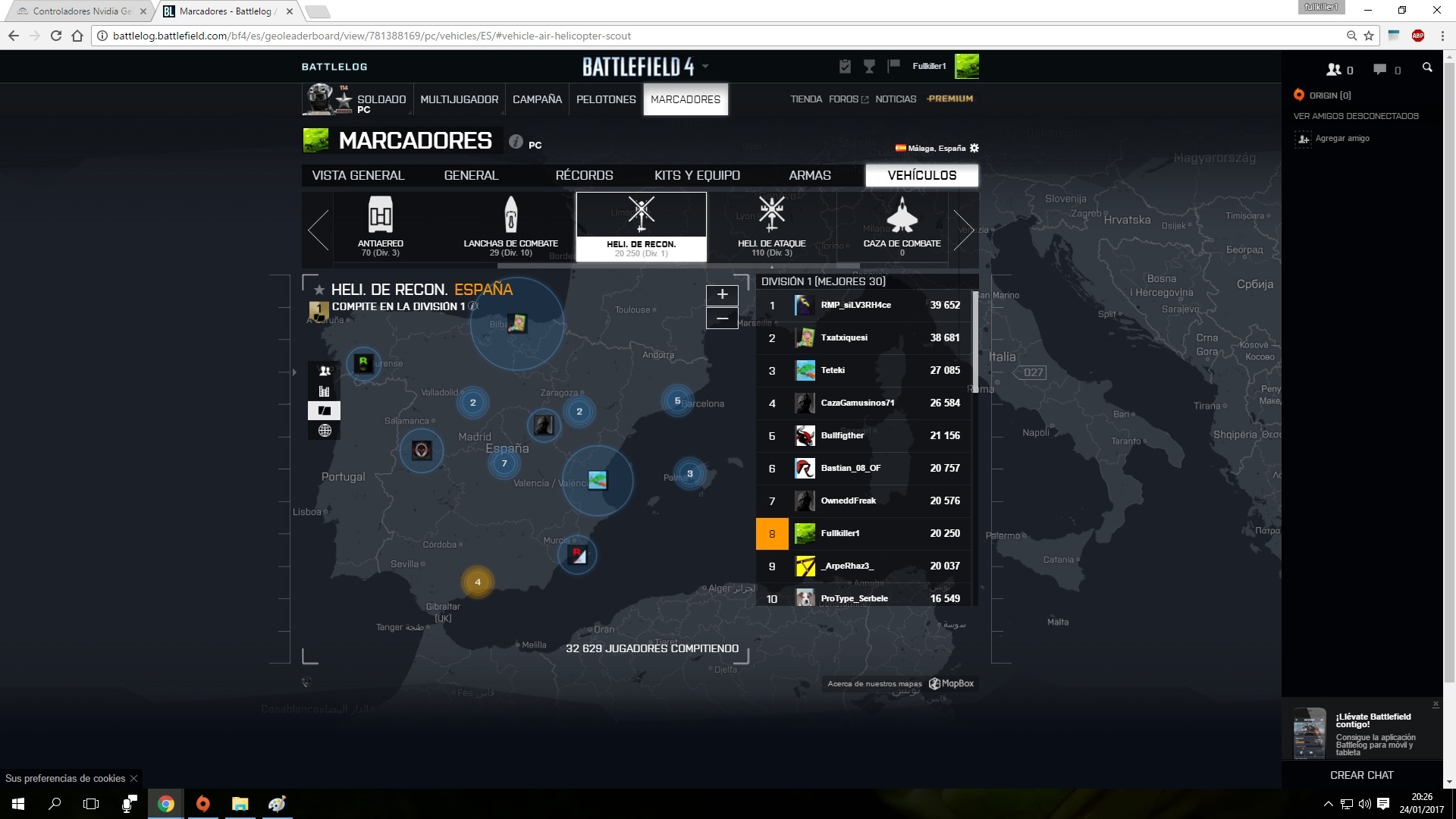Bookmark this page with the star icon
Screen dimensions: 1456x819
[x=1369, y=36]
